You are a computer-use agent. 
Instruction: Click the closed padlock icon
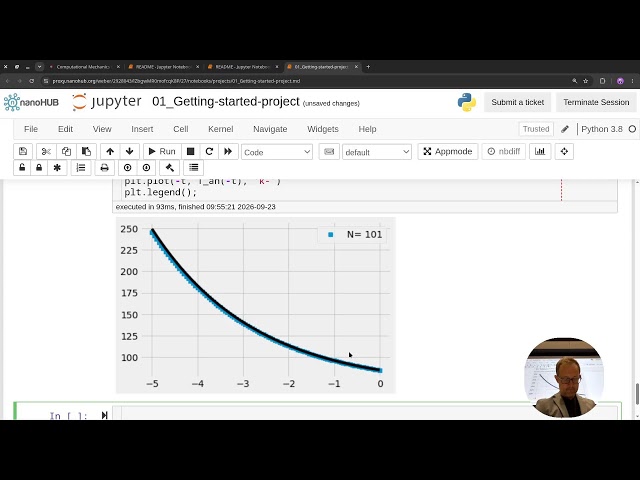point(39,167)
